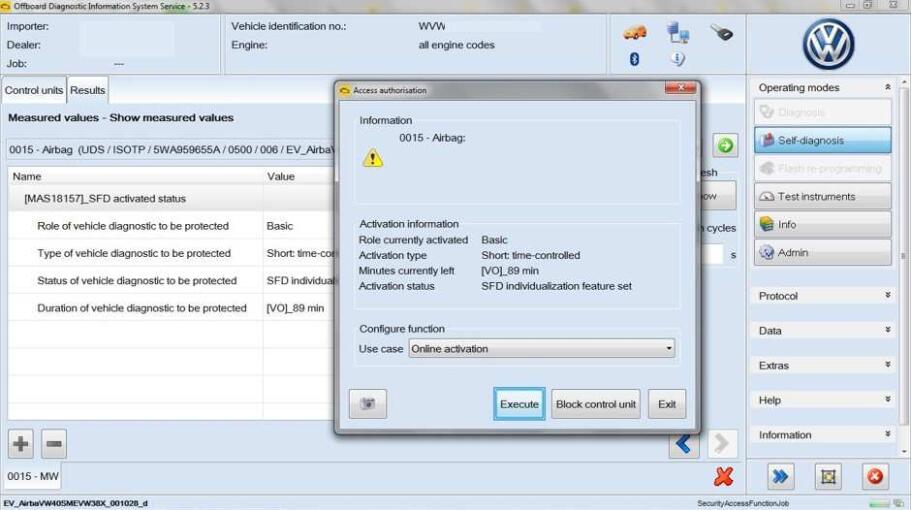Click the ignition key icon
This screenshot has width=913, height=510.
[x=721, y=33]
